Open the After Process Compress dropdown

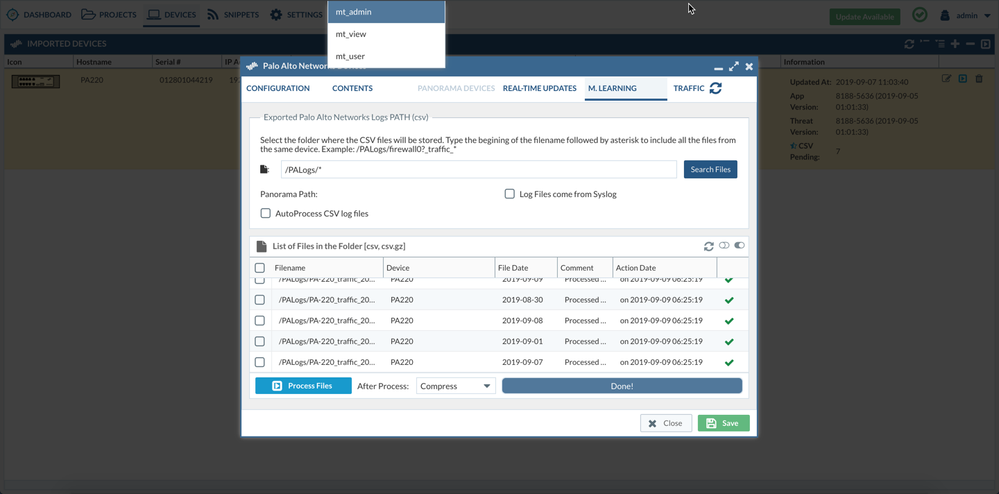(x=456, y=386)
